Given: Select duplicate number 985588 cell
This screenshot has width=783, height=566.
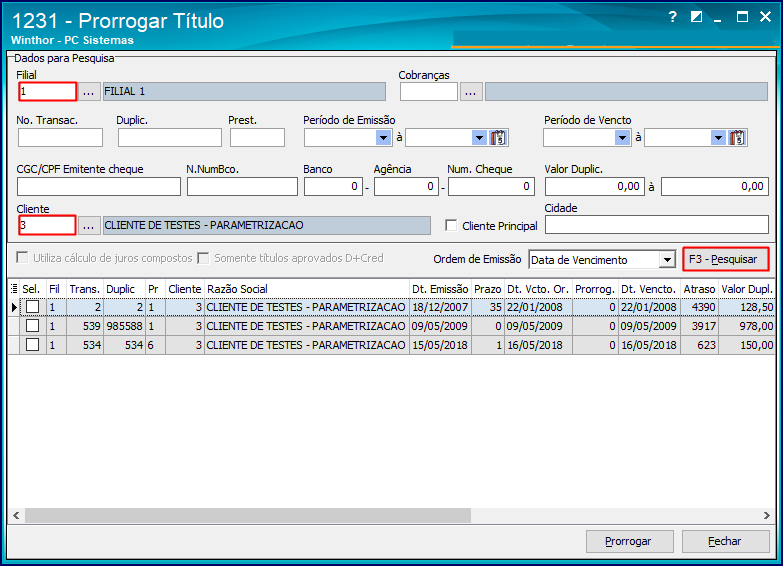Looking at the screenshot, I should (x=124, y=326).
